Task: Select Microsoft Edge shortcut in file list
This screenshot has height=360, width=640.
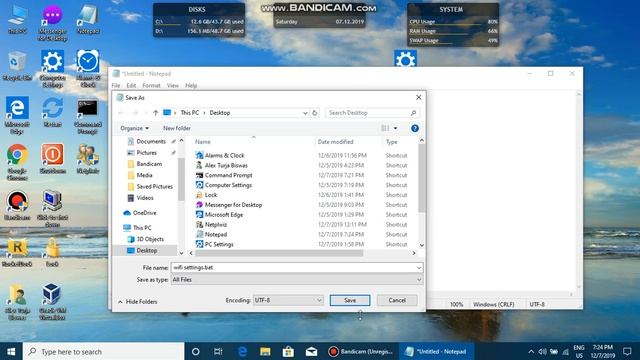Action: point(224,215)
